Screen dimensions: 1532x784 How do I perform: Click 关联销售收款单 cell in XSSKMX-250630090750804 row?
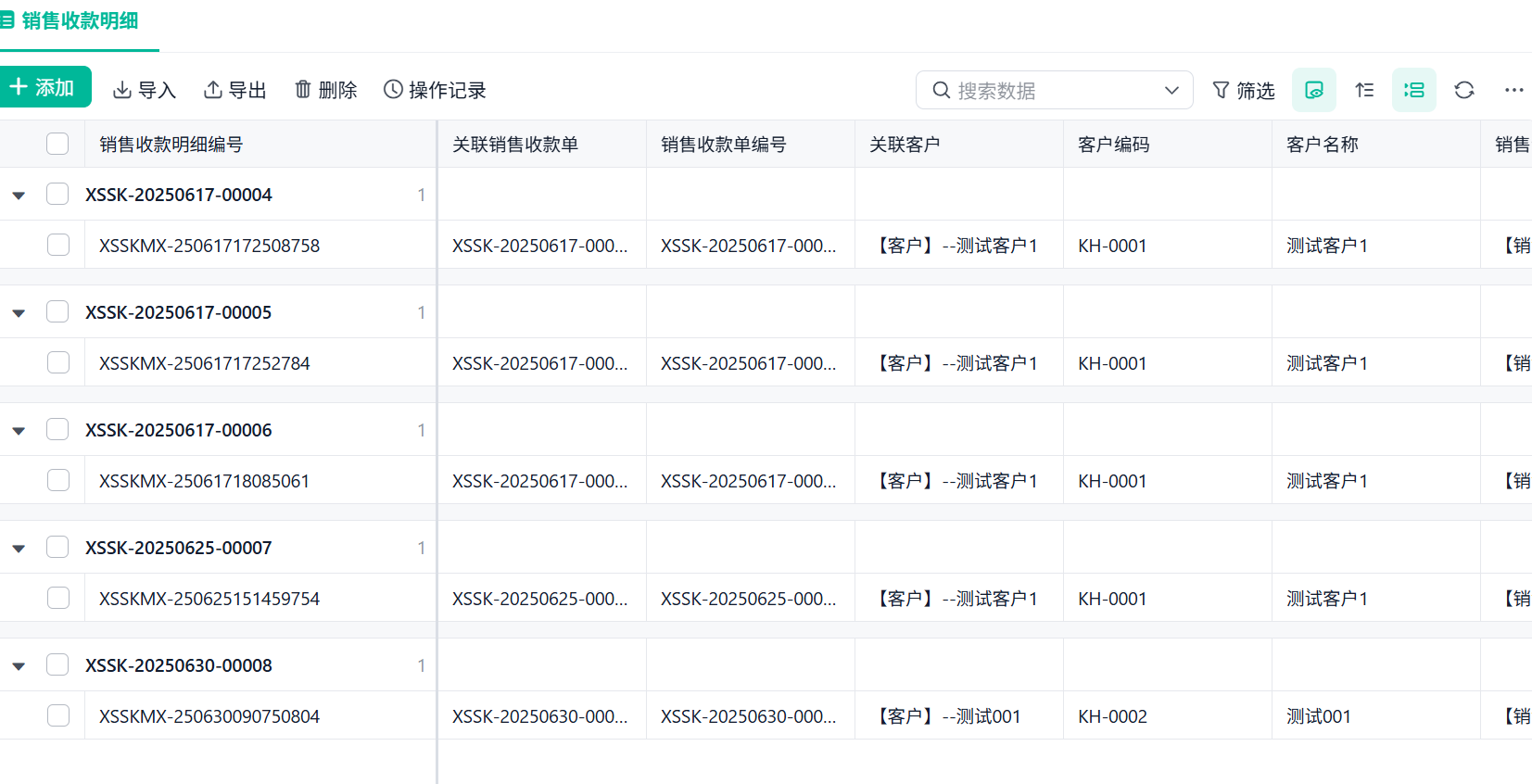pyautogui.click(x=540, y=716)
